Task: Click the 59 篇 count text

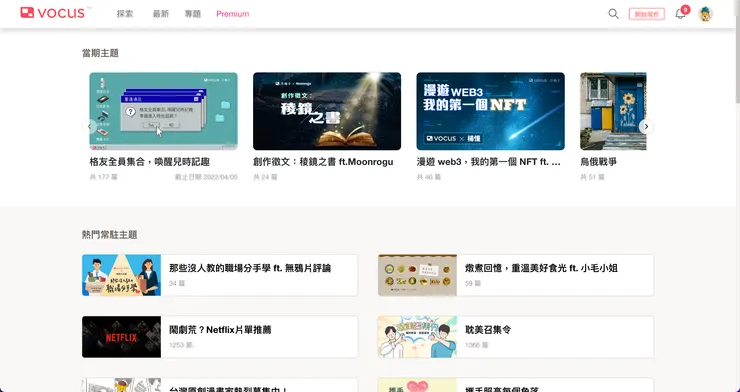Action: coord(473,284)
